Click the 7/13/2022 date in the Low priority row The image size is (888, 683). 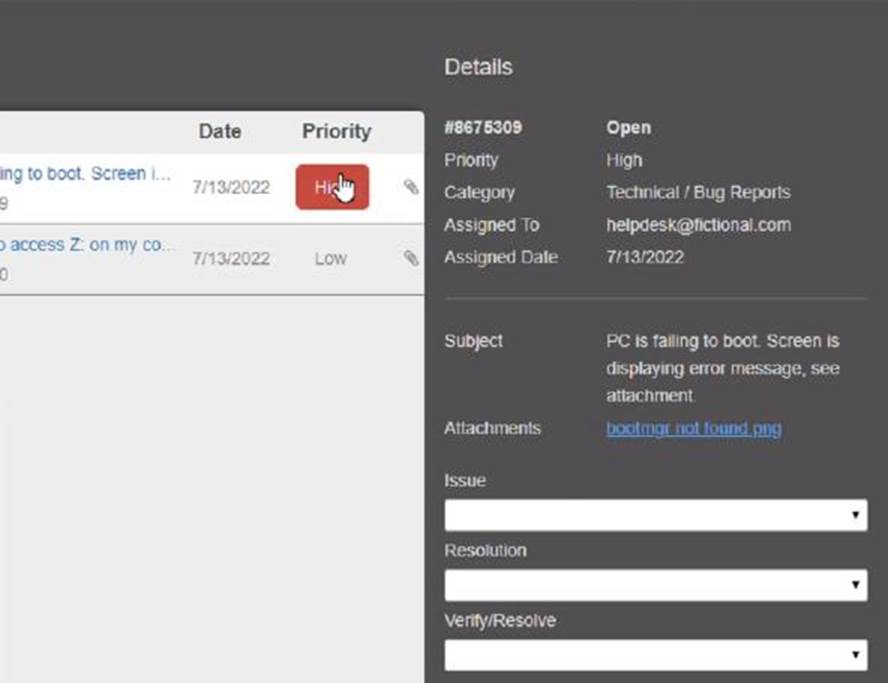(x=231, y=258)
